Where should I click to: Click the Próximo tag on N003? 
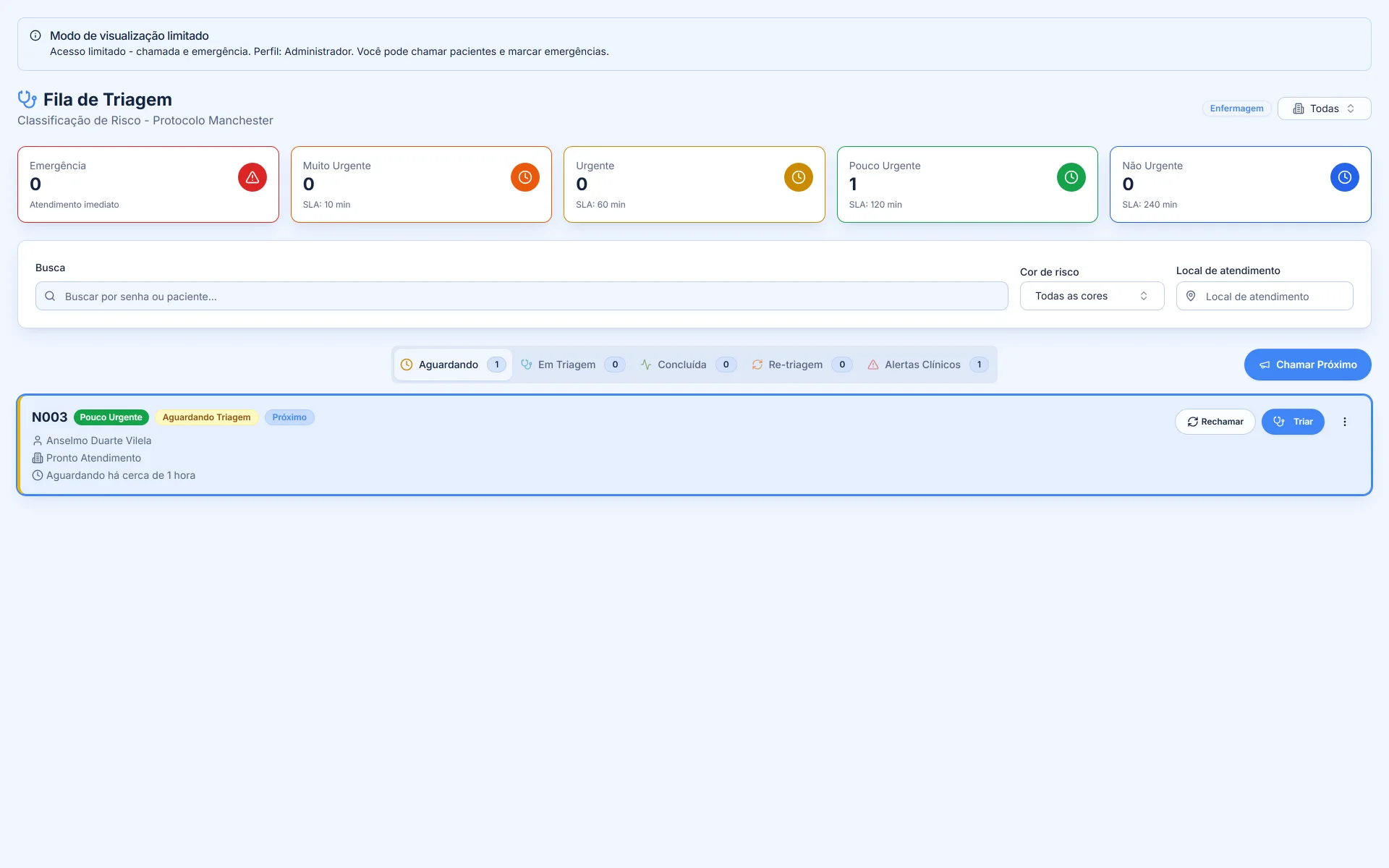tap(289, 417)
